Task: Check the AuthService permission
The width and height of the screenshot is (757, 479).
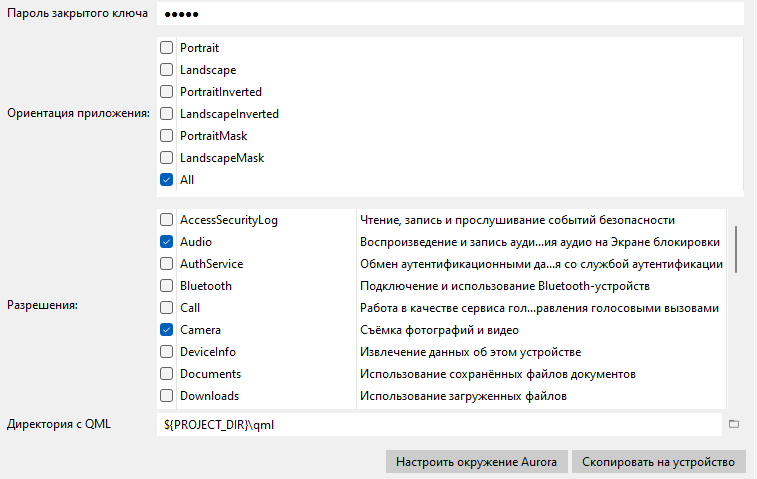Action: point(166,264)
